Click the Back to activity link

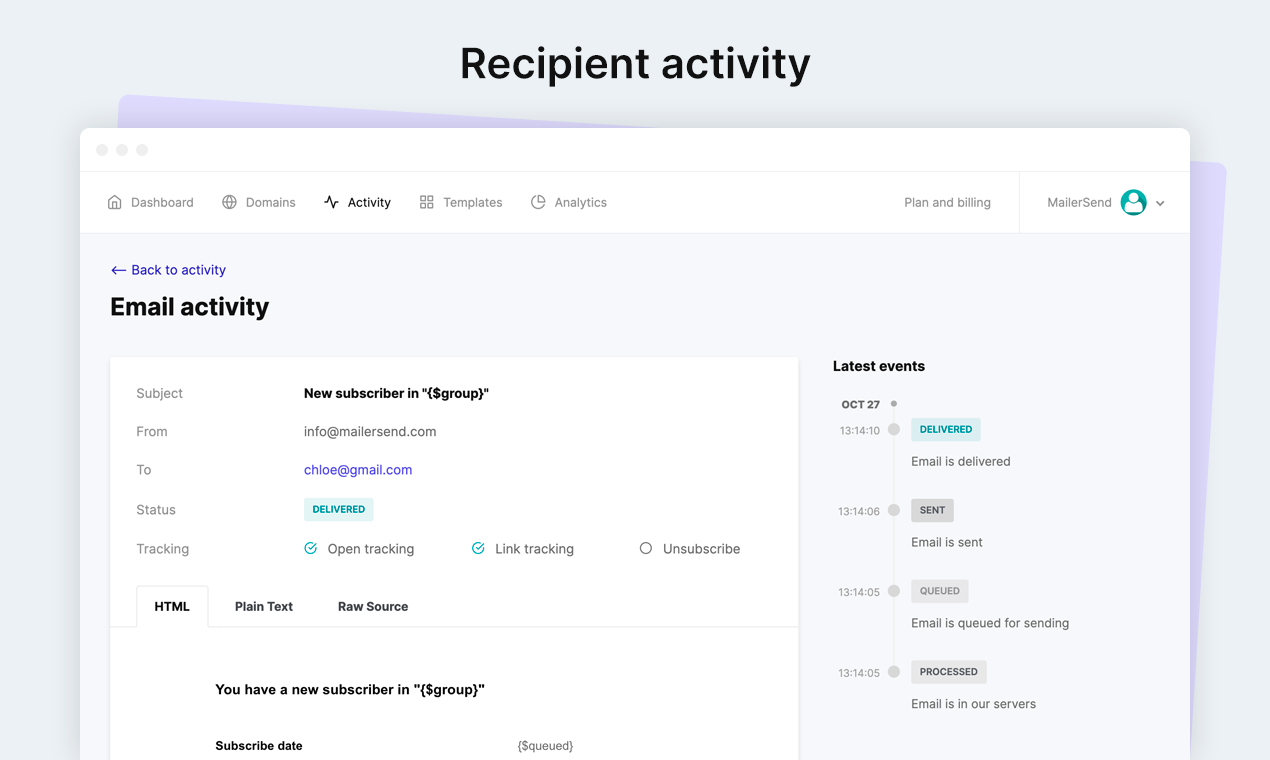[178, 270]
